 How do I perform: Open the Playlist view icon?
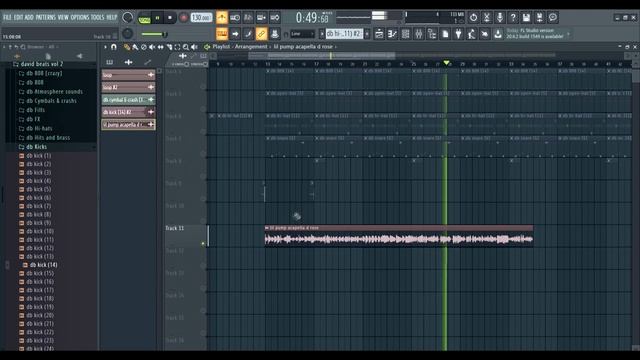[x=379, y=33]
